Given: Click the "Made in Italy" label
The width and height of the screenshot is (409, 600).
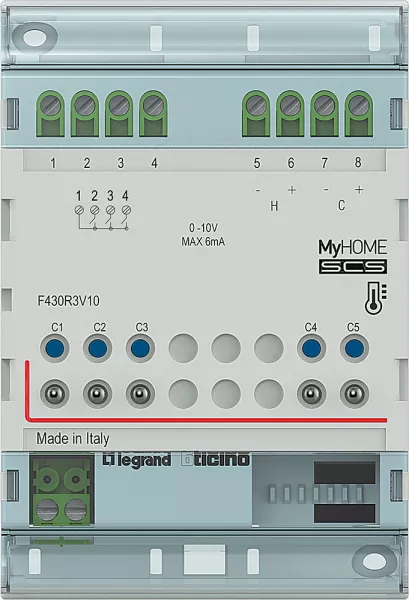Looking at the screenshot, I should pos(73,439).
